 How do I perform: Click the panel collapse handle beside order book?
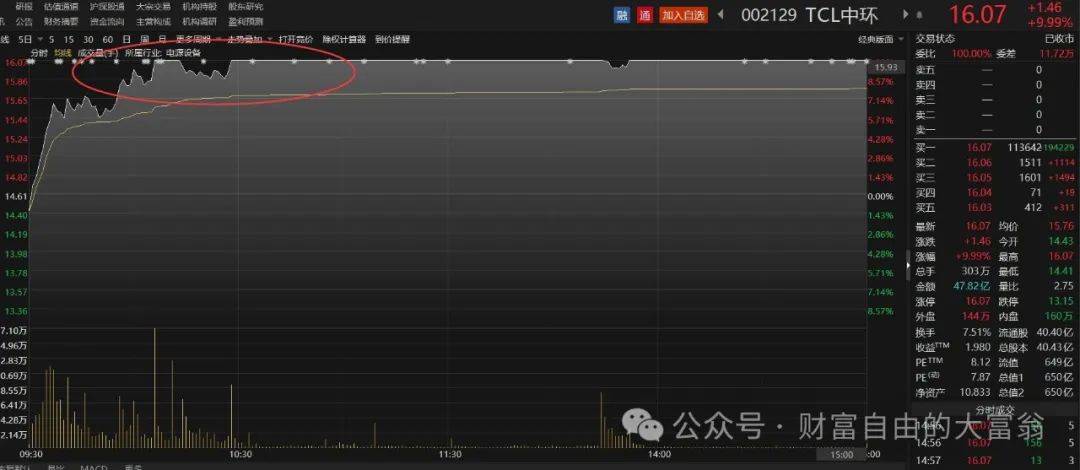point(908,265)
